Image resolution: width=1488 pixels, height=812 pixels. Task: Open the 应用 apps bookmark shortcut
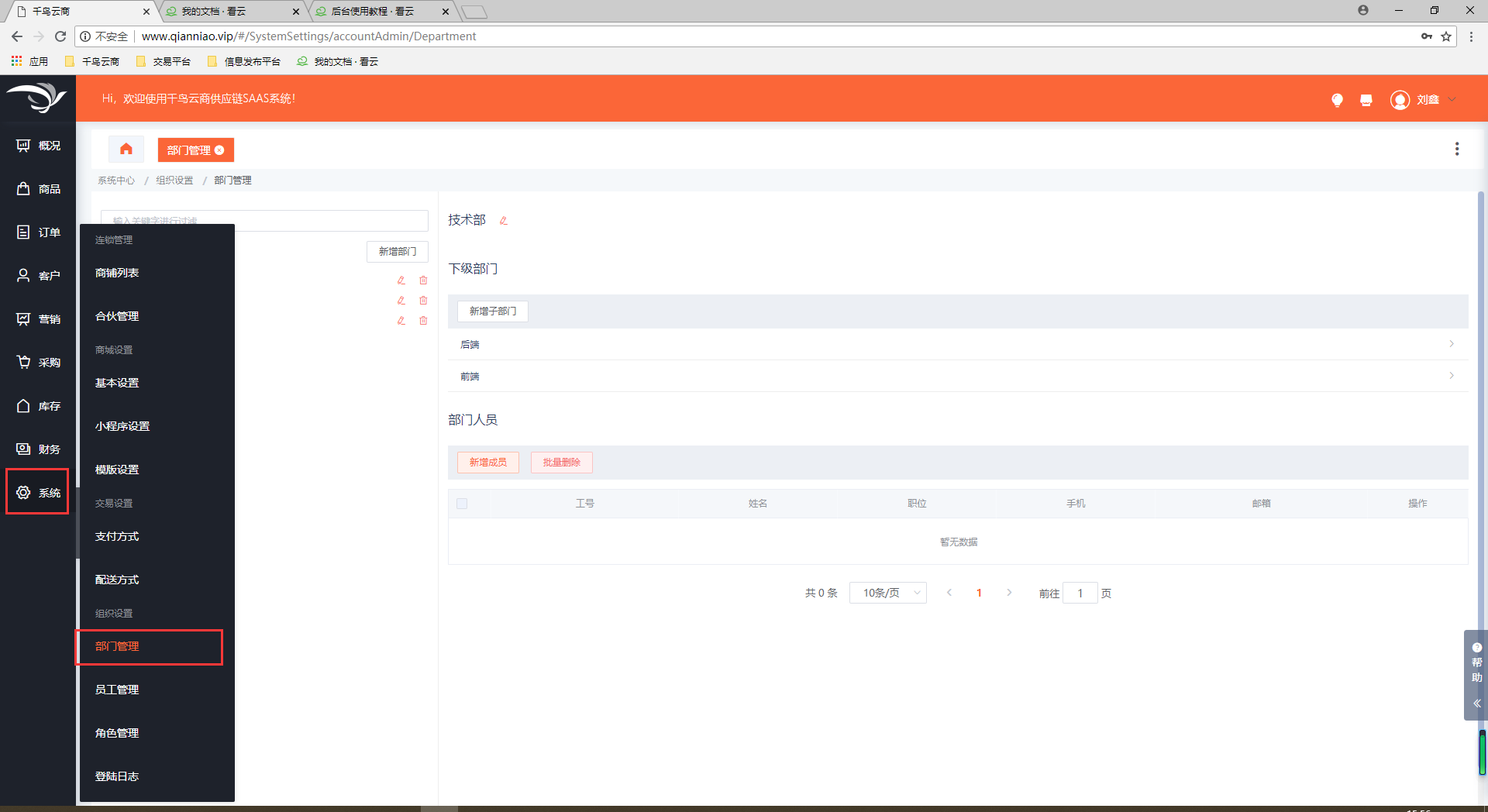click(29, 61)
